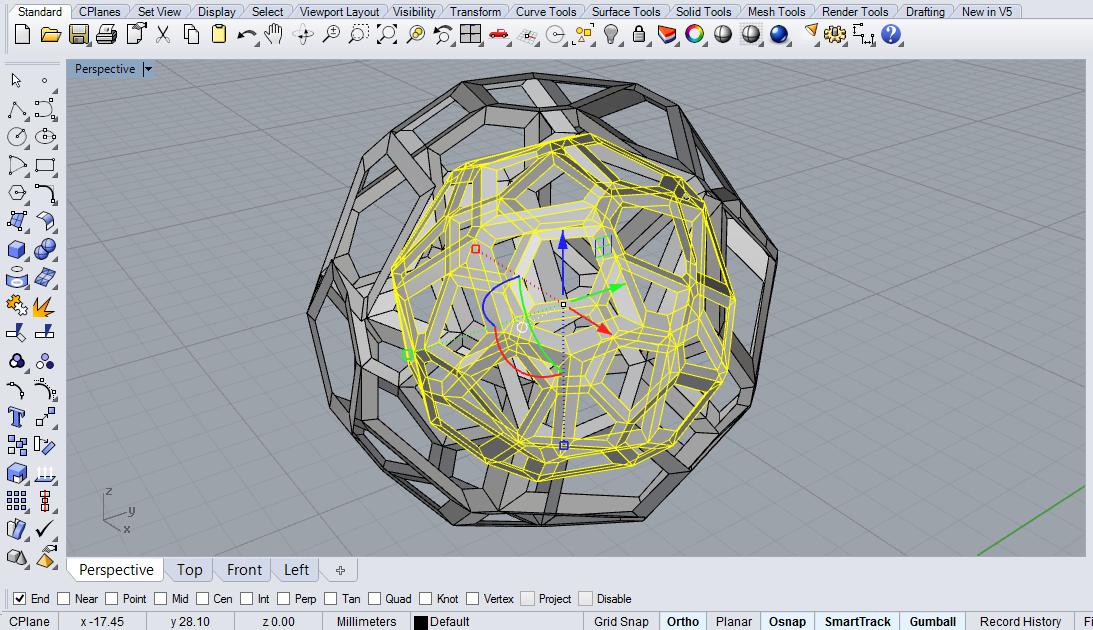Toggle Record History in status bar
Screen dimensions: 1093x630
point(1021,622)
